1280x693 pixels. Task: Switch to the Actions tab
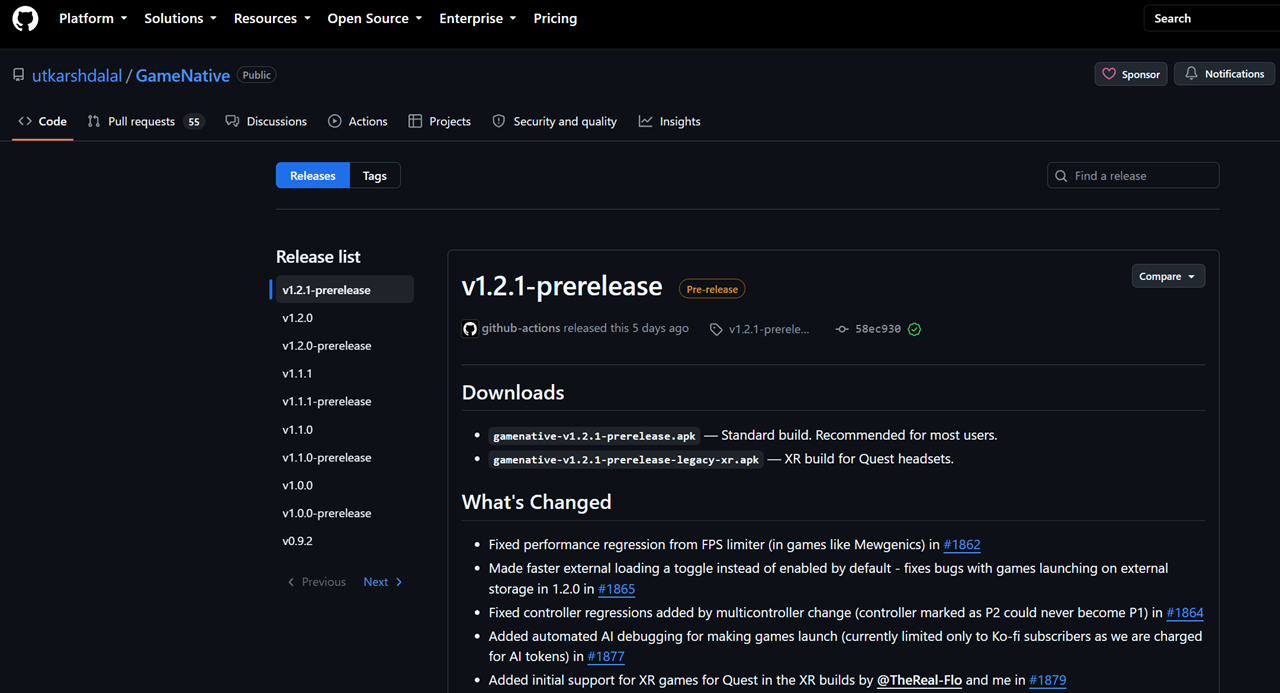(x=357, y=121)
